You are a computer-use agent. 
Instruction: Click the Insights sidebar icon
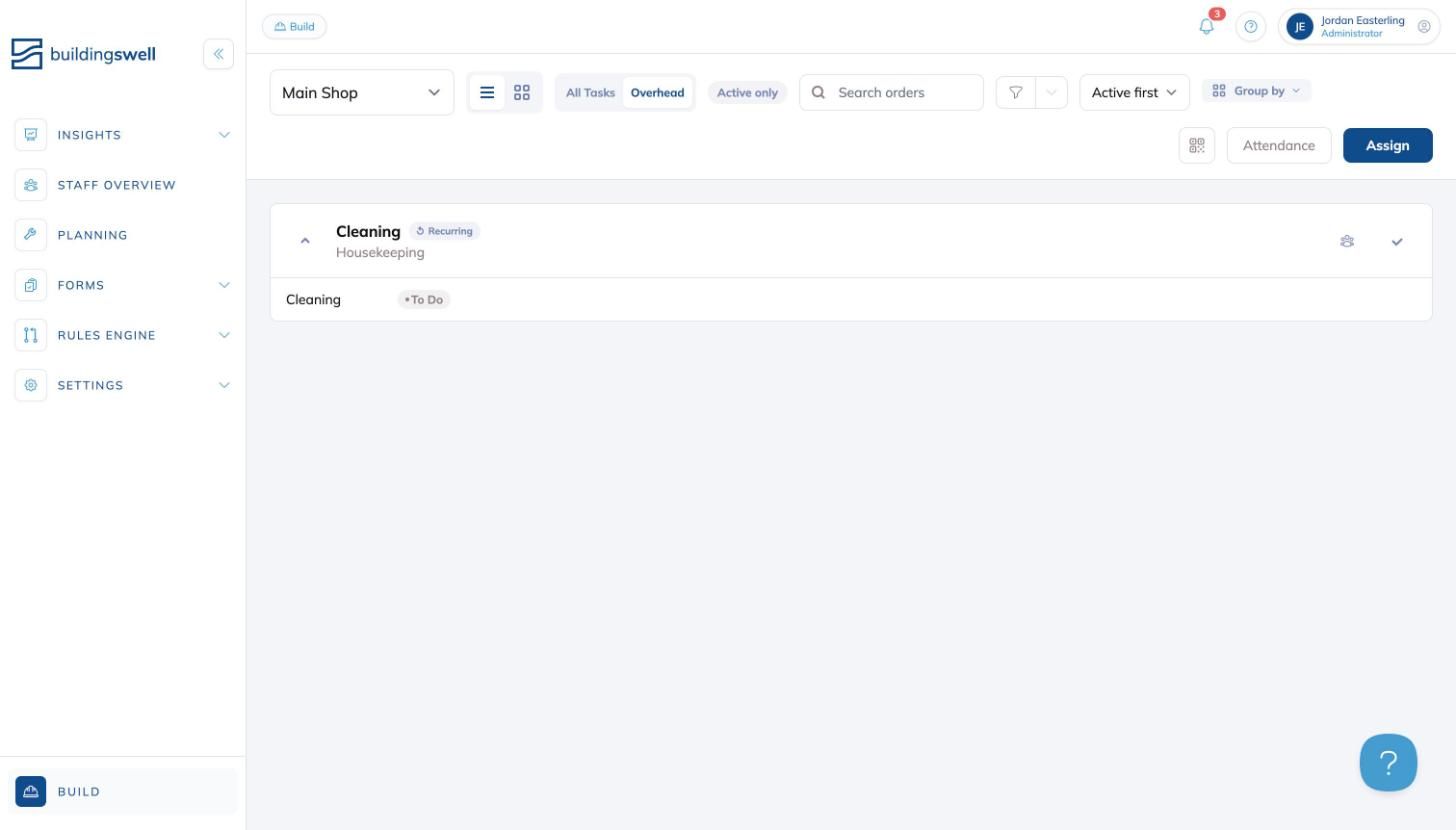click(31, 135)
